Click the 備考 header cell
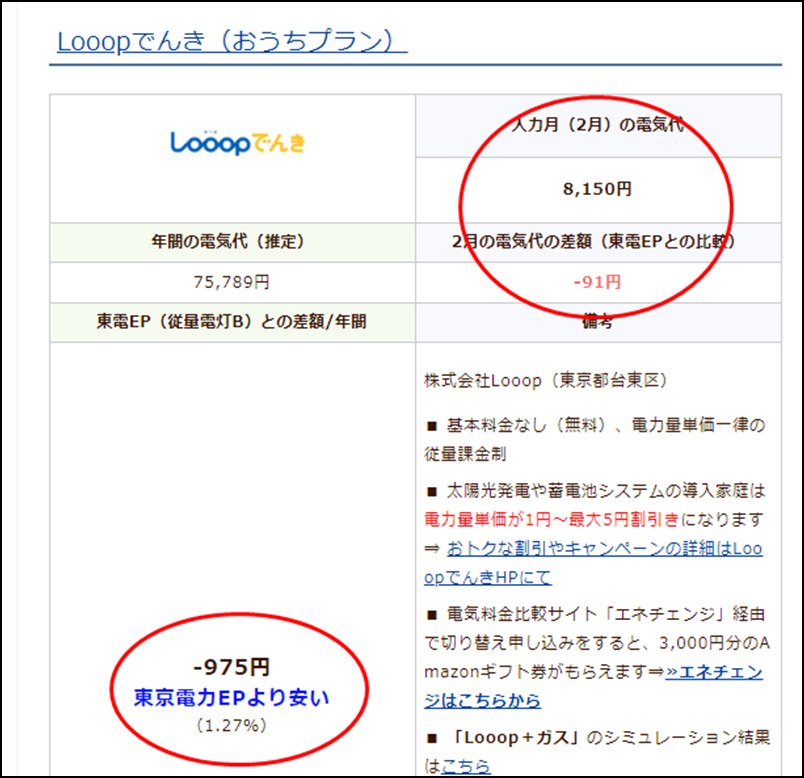This screenshot has width=804, height=778. pos(598,322)
